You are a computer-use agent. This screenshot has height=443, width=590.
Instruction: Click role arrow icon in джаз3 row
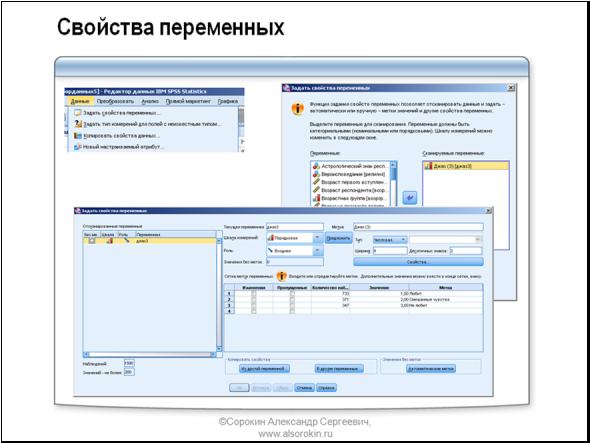126,241
